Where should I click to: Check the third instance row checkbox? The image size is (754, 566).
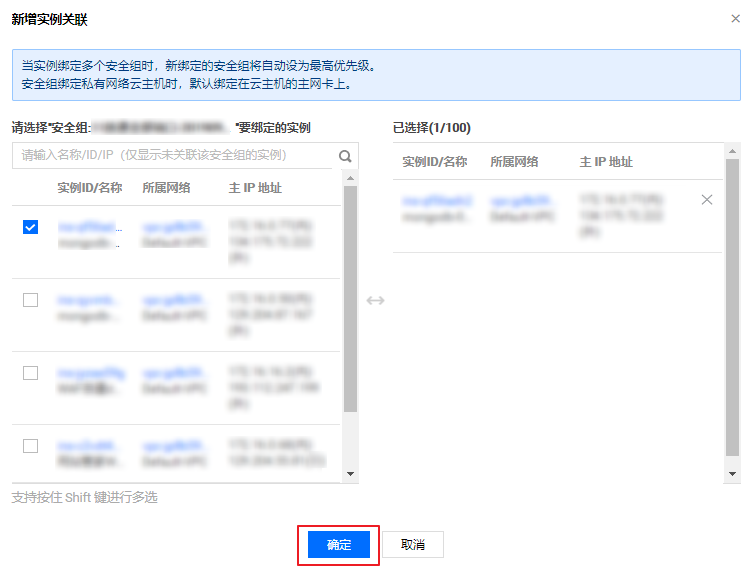[30, 373]
